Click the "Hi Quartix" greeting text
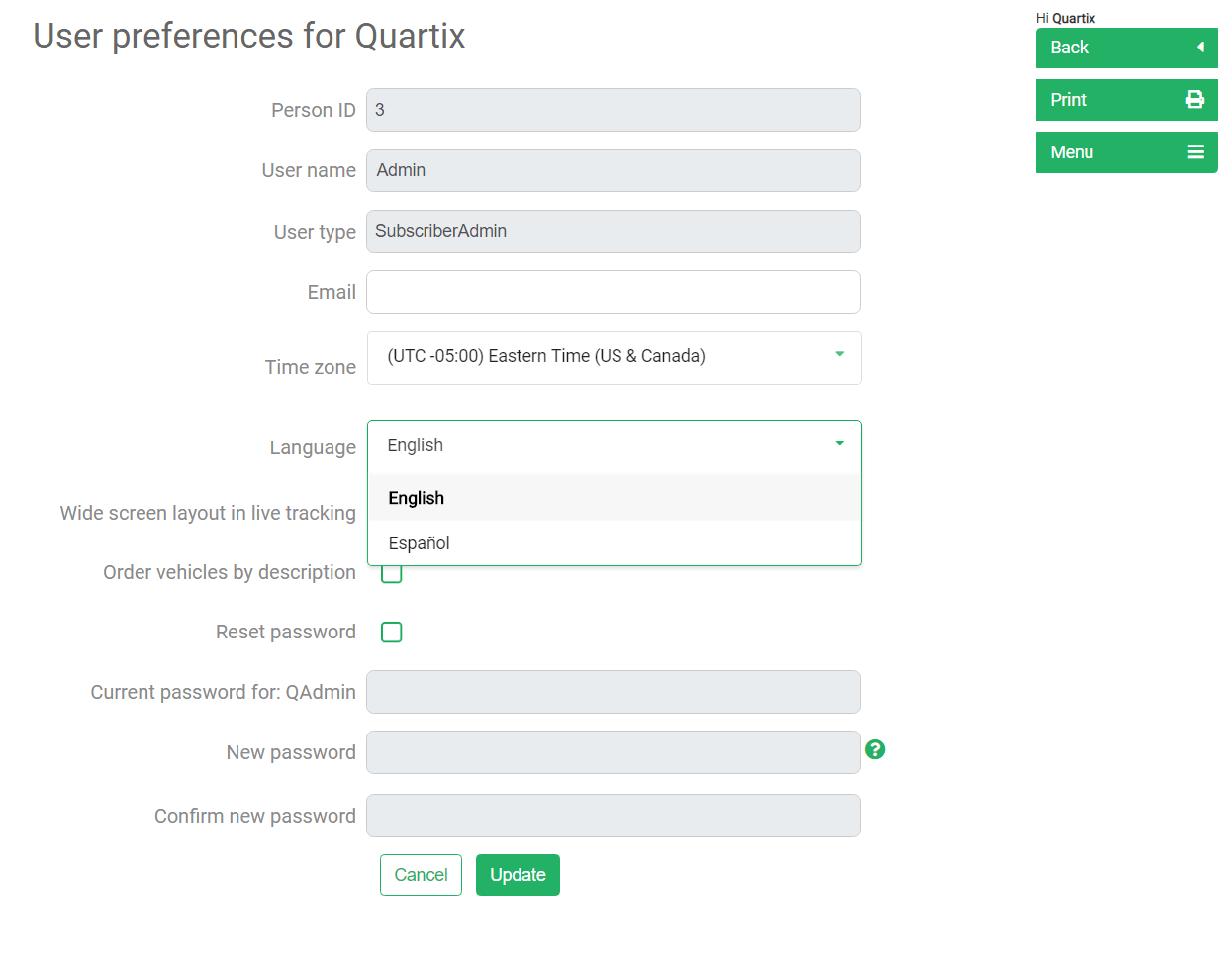This screenshot has width=1232, height=979. coord(1066,18)
